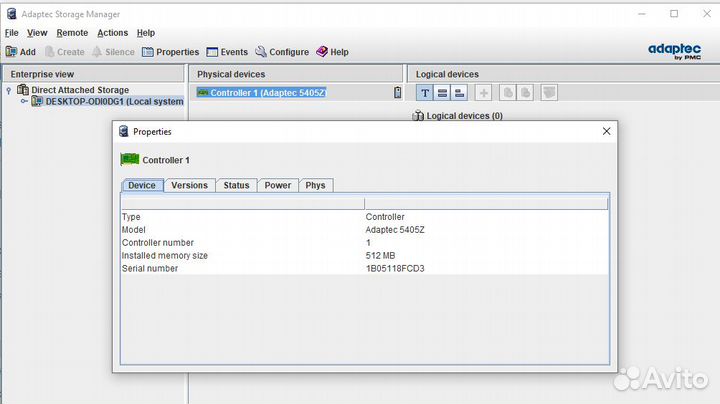Click the Add toolbar button
This screenshot has width=720, height=404.
pyautogui.click(x=21, y=52)
